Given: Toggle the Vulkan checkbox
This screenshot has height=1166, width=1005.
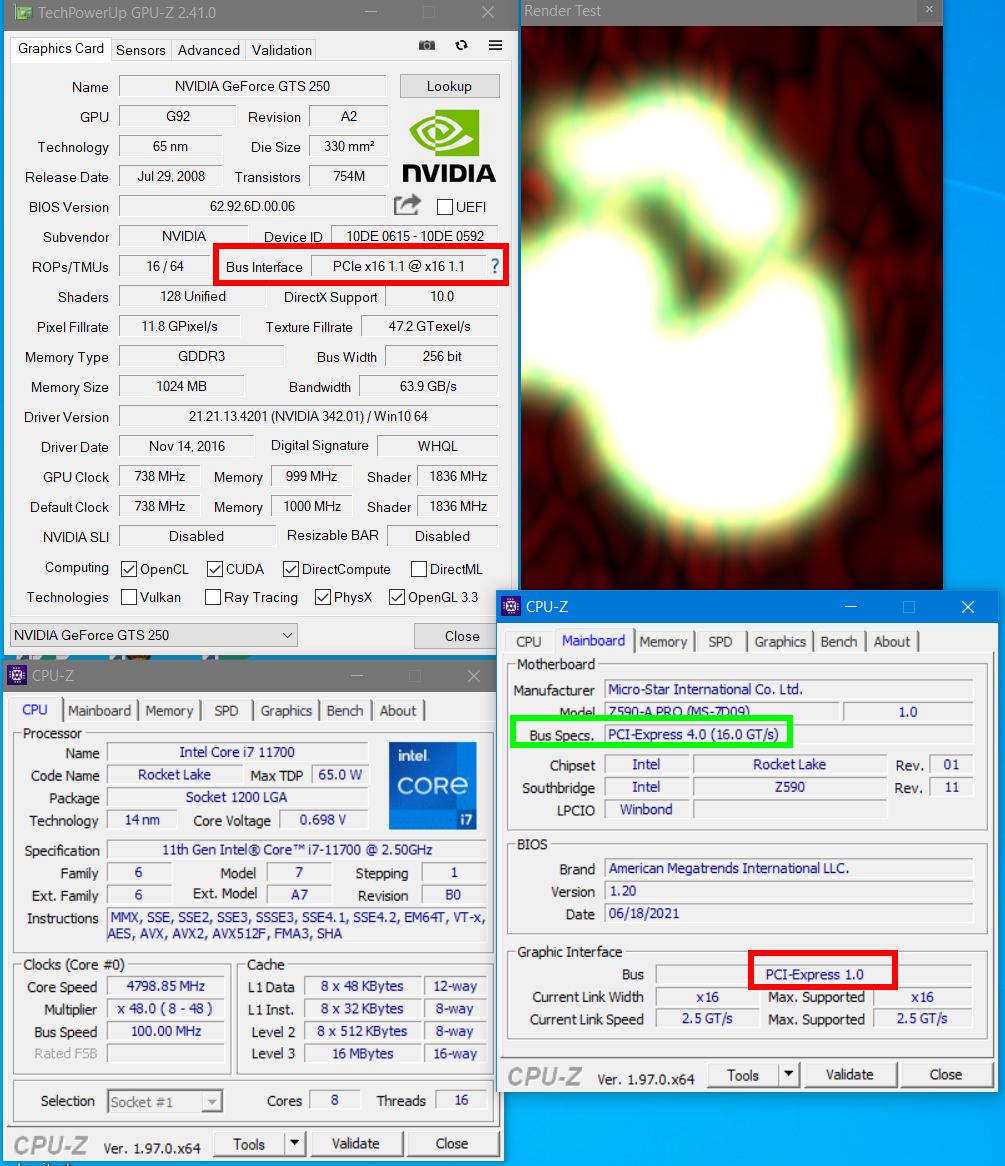Looking at the screenshot, I should (129, 597).
